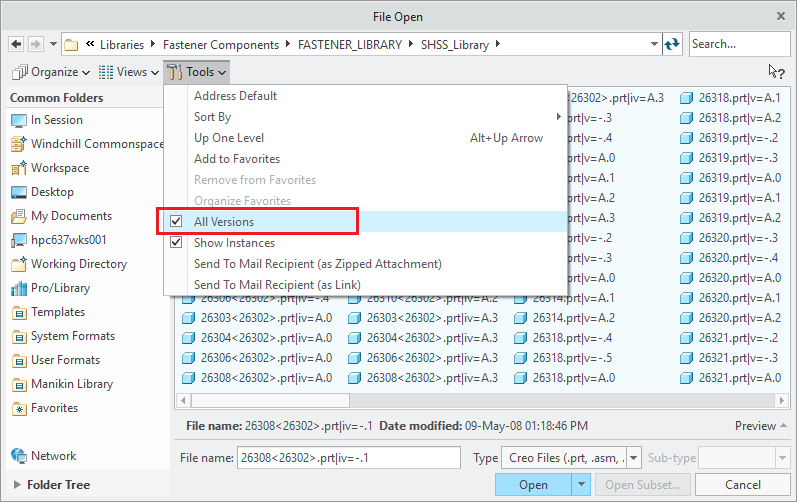Select file 26314.prt|v=A.2

click(x=565, y=318)
